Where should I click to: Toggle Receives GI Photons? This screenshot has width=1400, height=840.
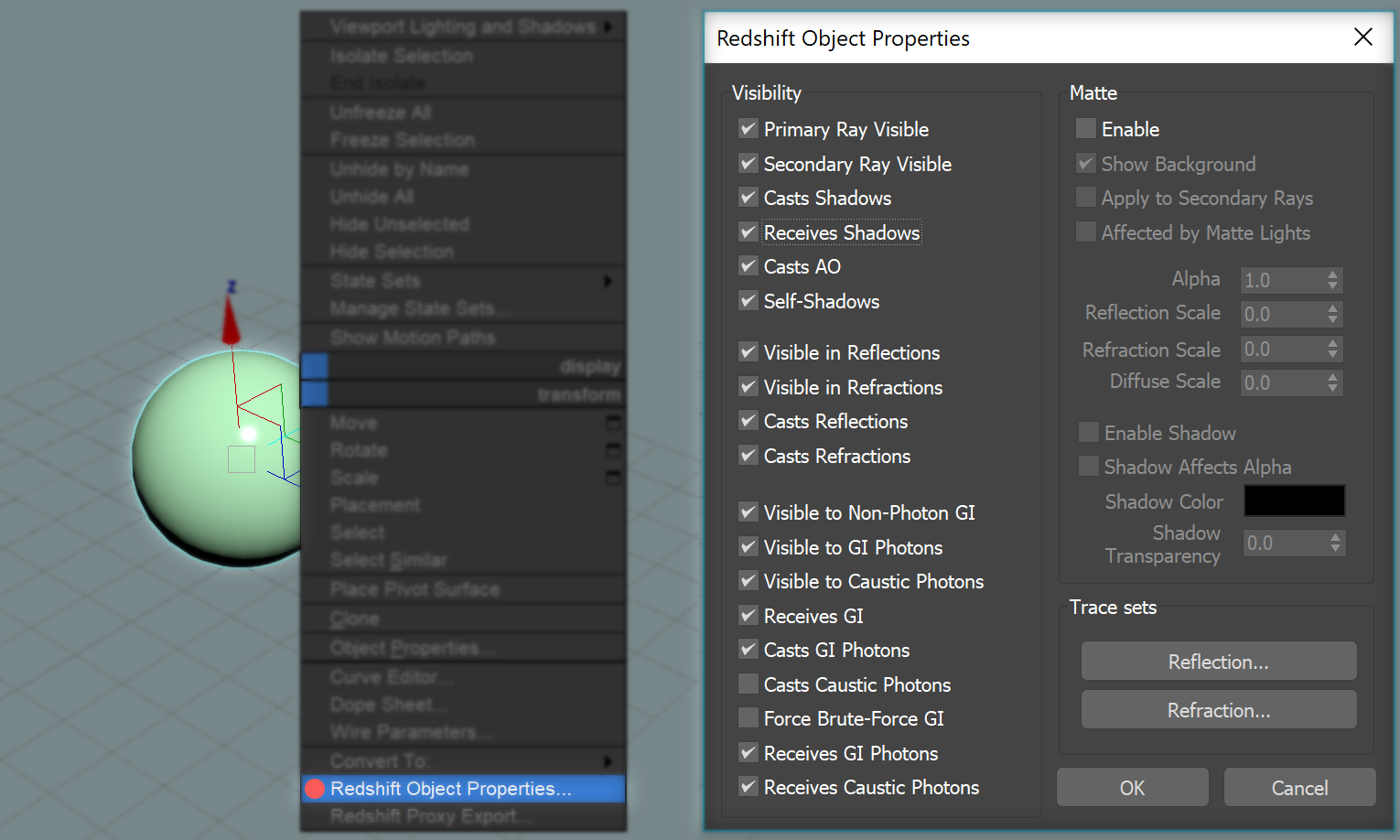pos(748,753)
